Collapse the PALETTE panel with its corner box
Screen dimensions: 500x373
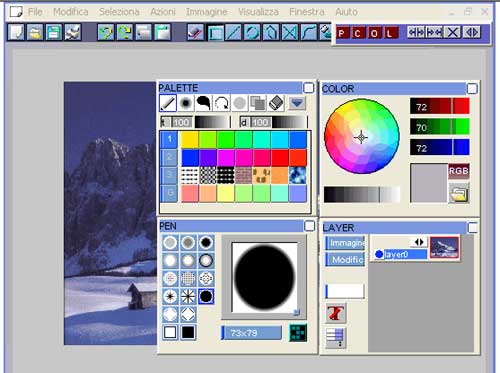pyautogui.click(x=309, y=88)
